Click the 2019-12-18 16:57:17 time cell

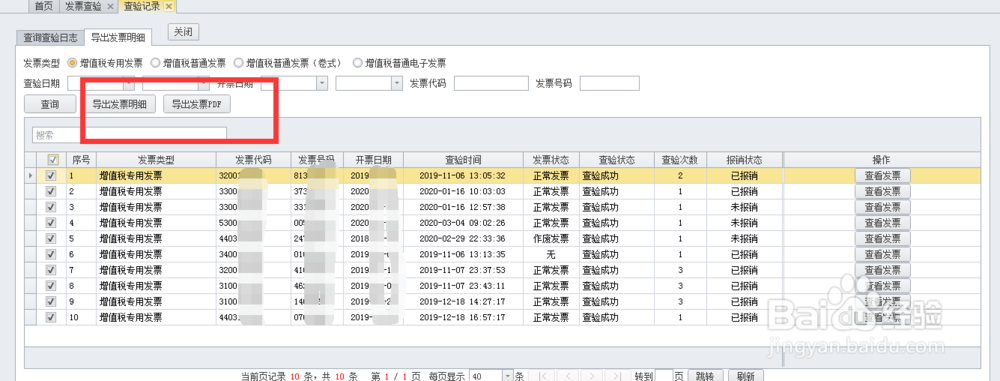[463, 317]
